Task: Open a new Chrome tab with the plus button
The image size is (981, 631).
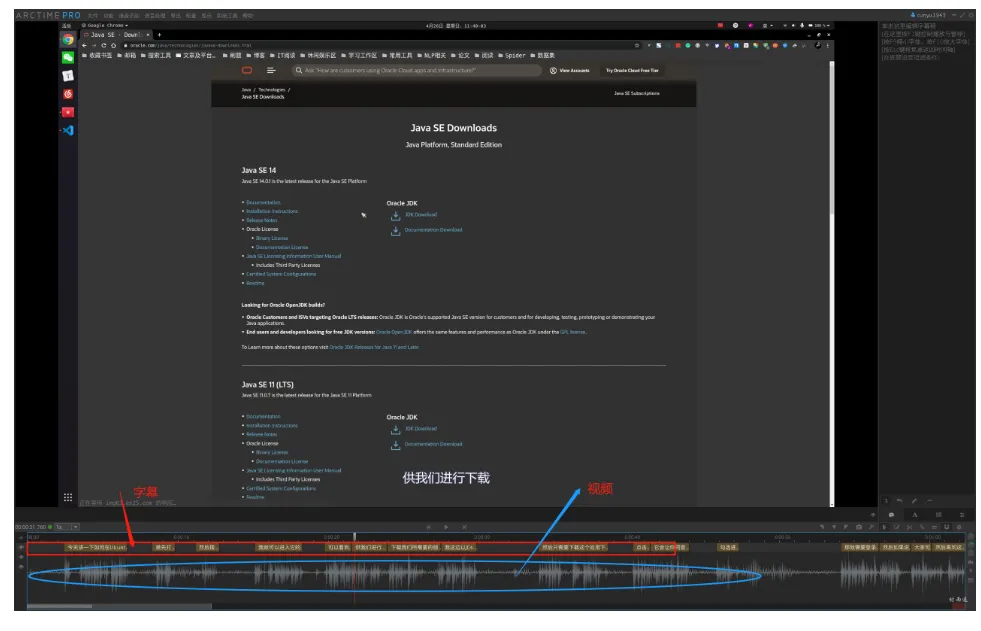Action: (x=159, y=34)
